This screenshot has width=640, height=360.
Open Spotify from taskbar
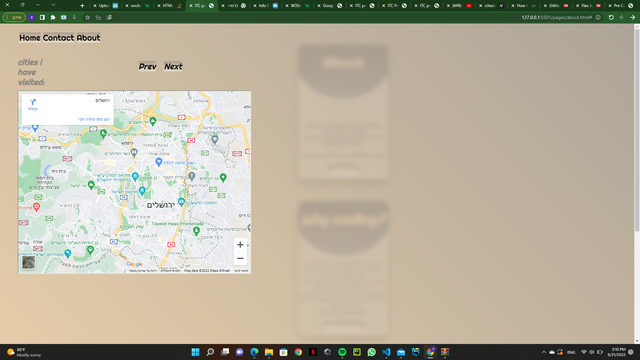342,352
